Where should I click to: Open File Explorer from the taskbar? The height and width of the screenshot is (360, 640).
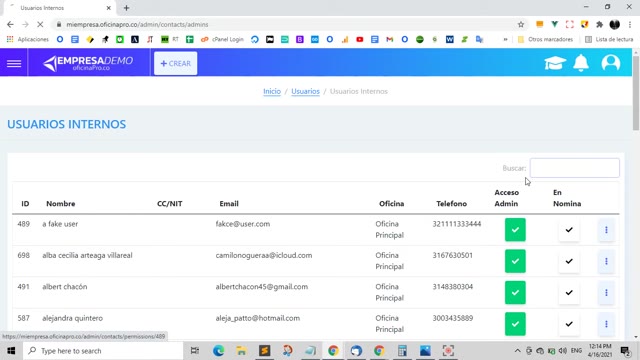[x=241, y=351]
